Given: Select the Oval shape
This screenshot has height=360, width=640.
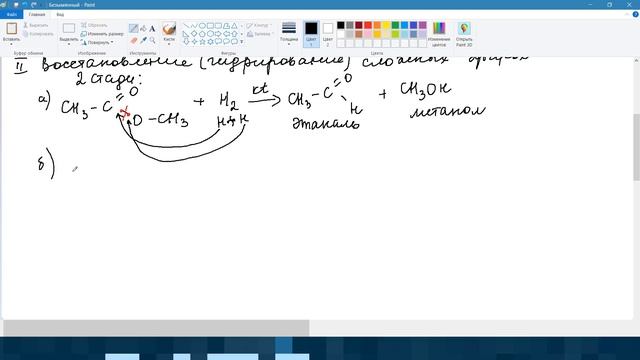Looking at the screenshot, I should (202, 26).
